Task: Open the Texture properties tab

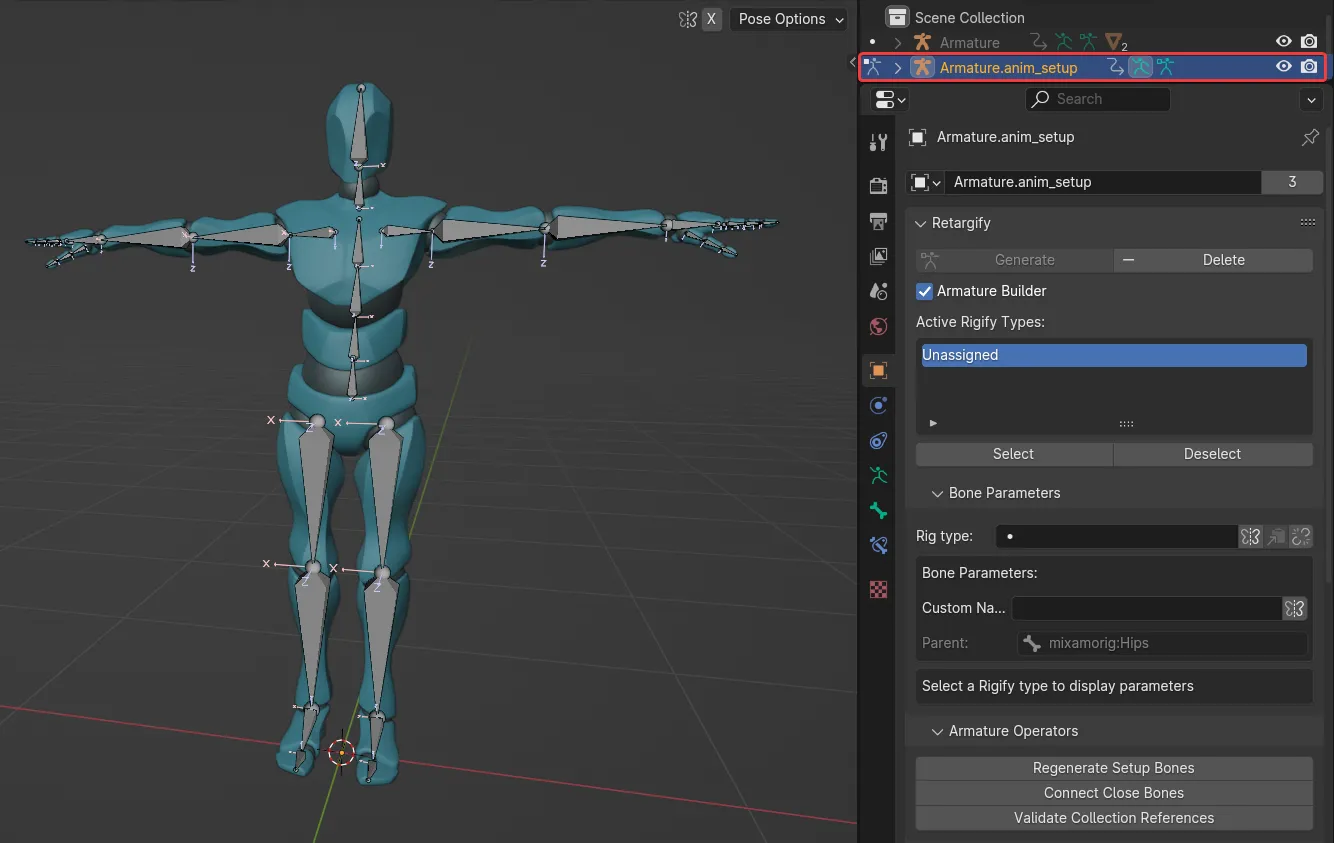Action: [x=879, y=589]
